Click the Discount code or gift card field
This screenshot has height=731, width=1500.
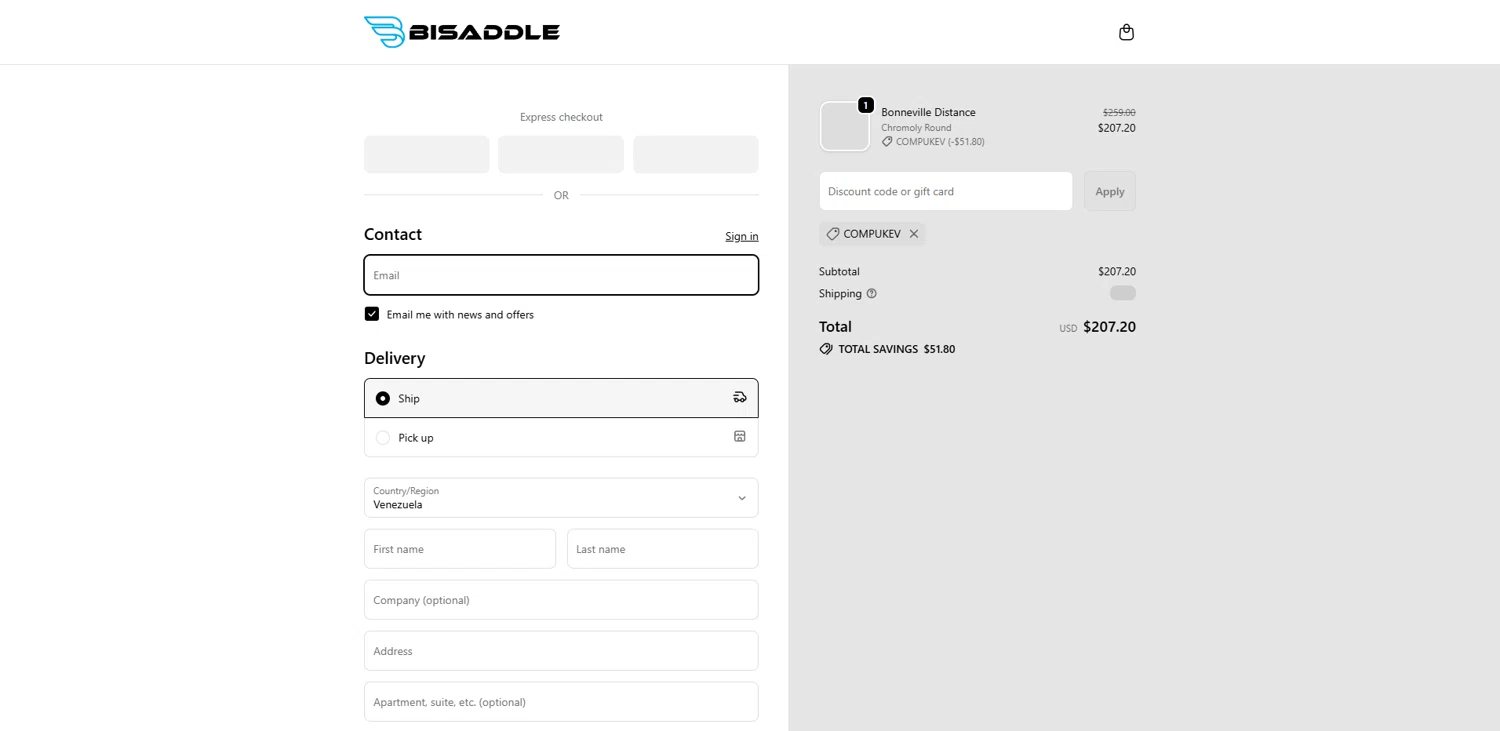pyautogui.click(x=946, y=191)
